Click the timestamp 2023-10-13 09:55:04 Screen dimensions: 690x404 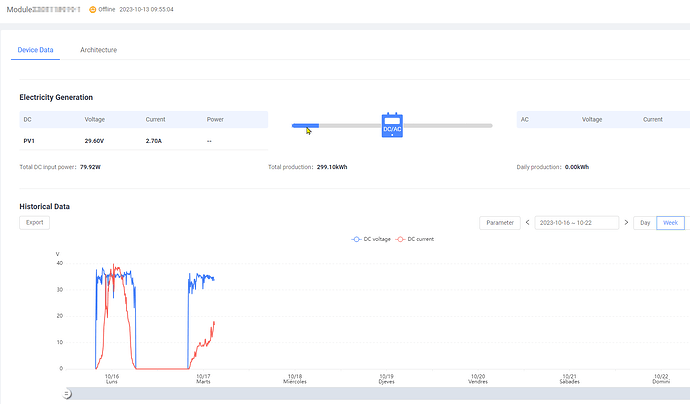pyautogui.click(x=147, y=9)
